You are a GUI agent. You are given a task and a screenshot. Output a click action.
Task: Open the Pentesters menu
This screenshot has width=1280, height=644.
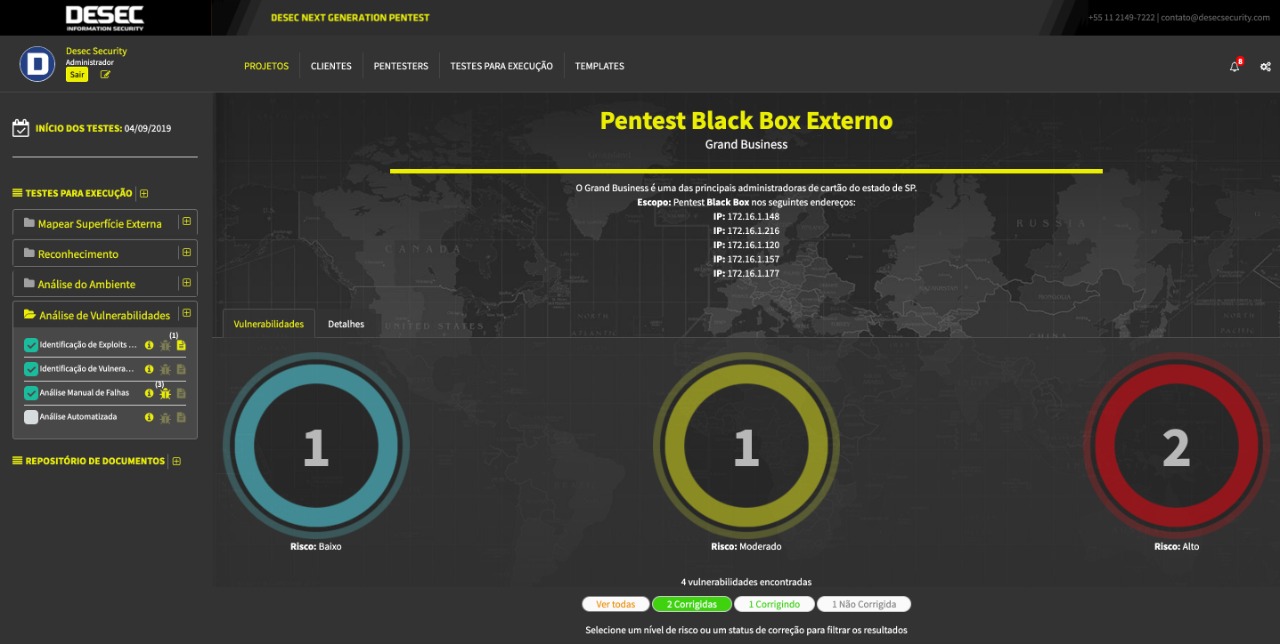(x=401, y=66)
